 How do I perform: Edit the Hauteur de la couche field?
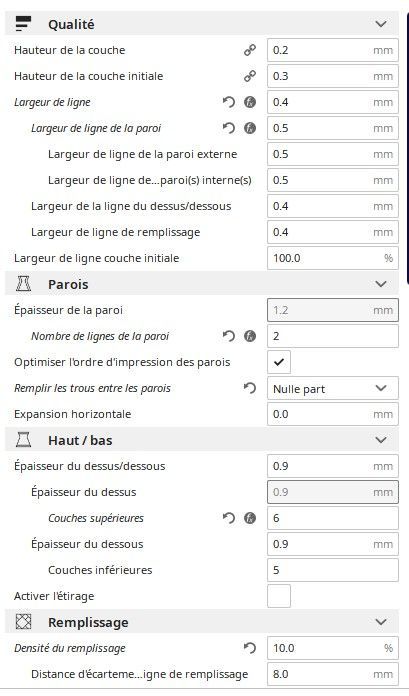click(x=333, y=50)
